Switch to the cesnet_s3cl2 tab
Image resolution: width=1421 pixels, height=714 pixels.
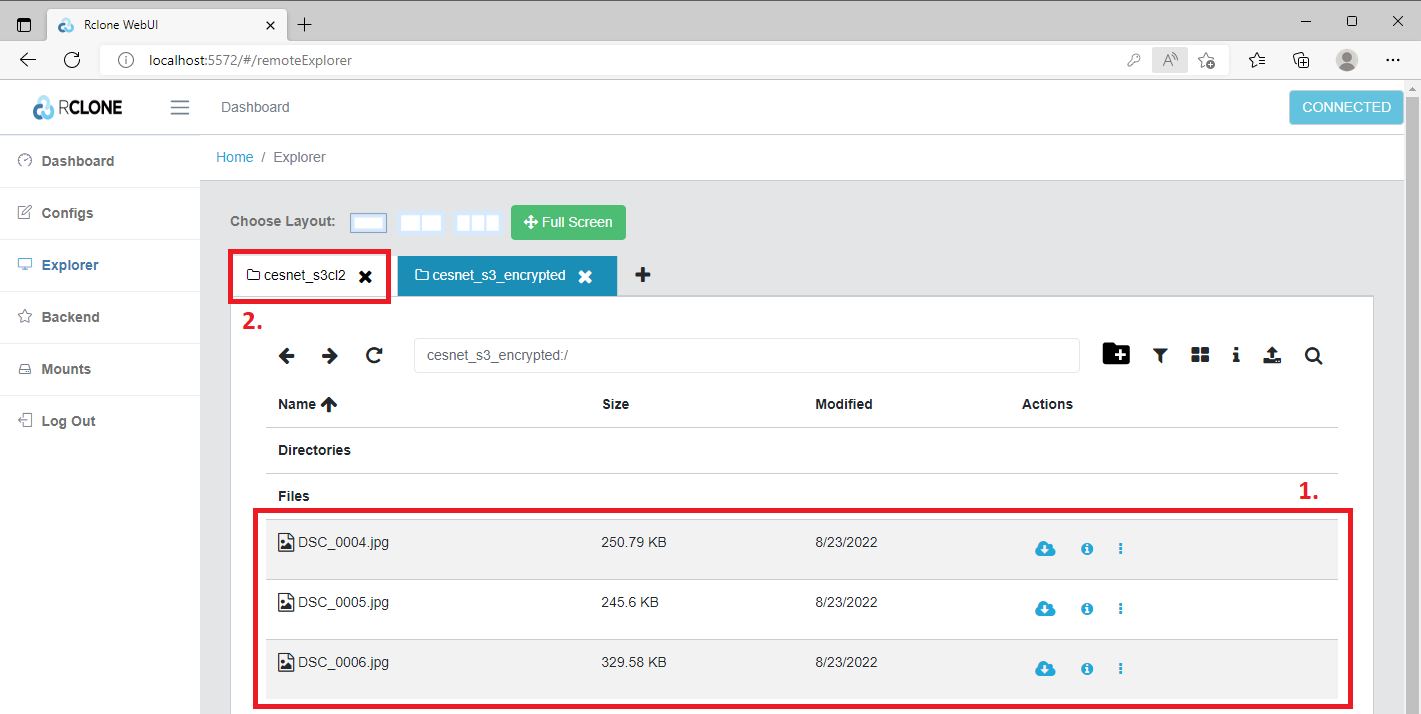click(x=298, y=275)
